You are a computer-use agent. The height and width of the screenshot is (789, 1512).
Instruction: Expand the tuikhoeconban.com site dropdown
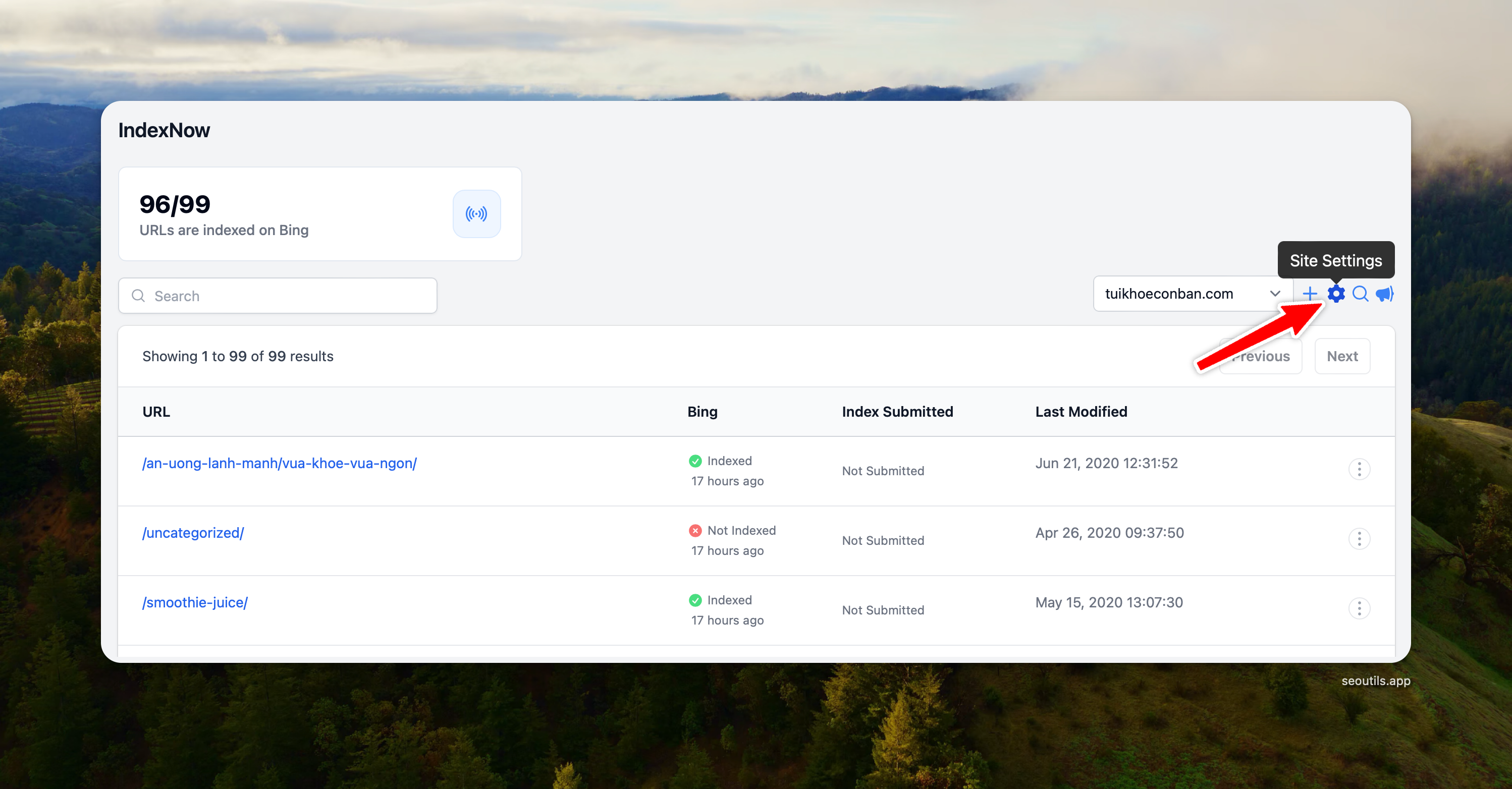click(x=1169, y=293)
